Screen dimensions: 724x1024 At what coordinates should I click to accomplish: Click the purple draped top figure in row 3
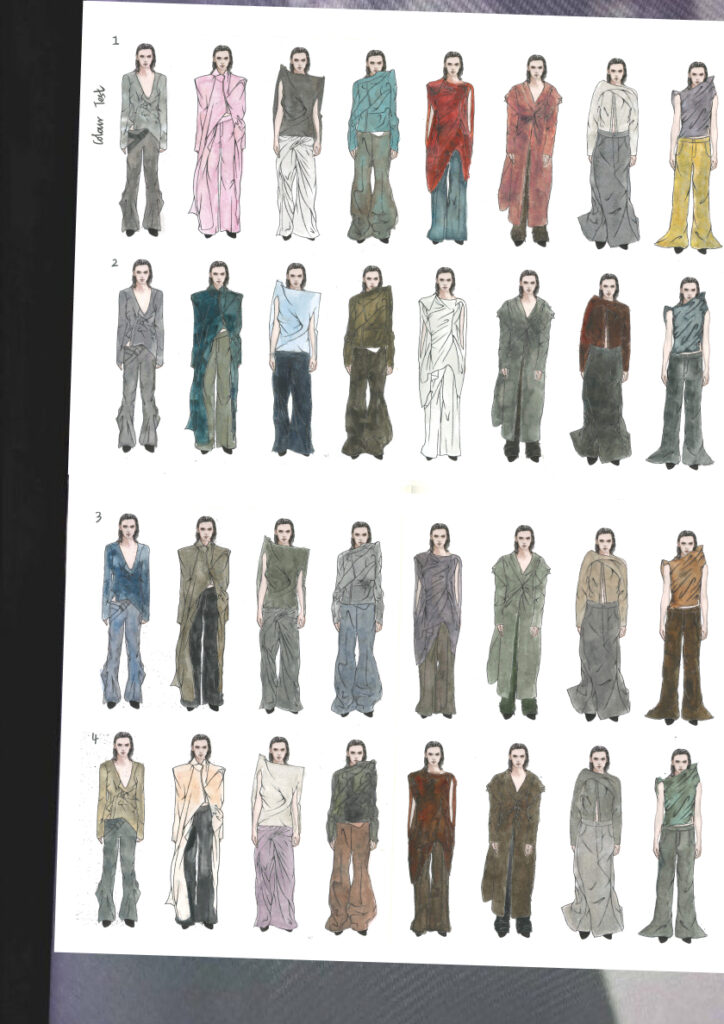(437, 620)
